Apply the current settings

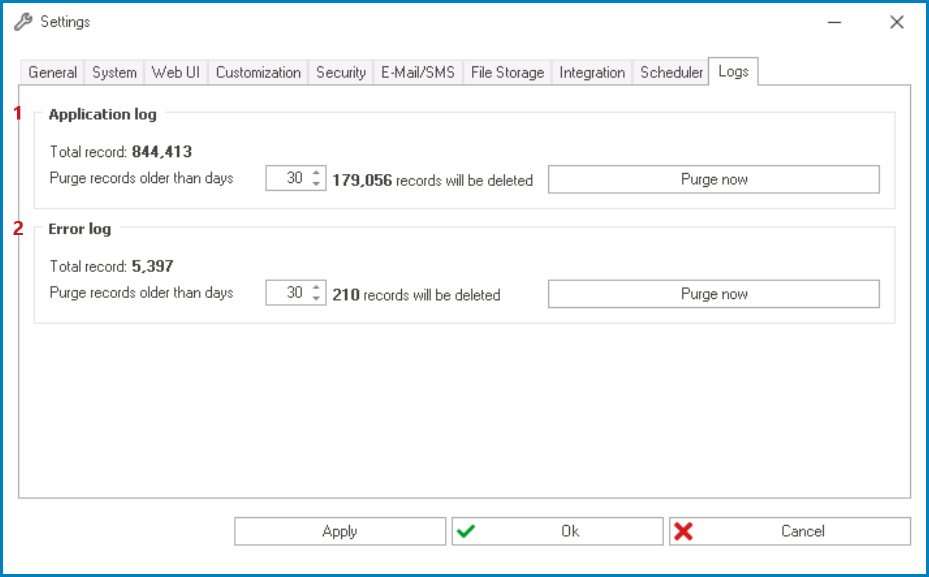coord(340,530)
